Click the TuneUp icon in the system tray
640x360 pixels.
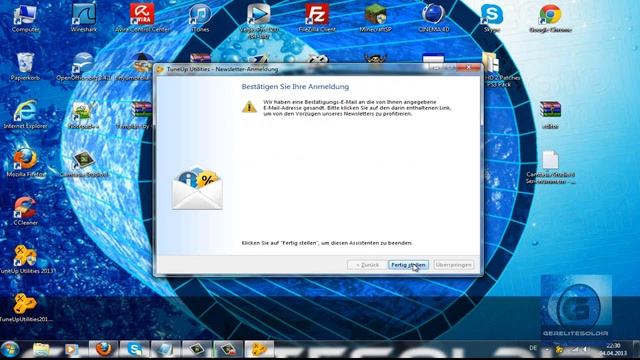click(559, 349)
